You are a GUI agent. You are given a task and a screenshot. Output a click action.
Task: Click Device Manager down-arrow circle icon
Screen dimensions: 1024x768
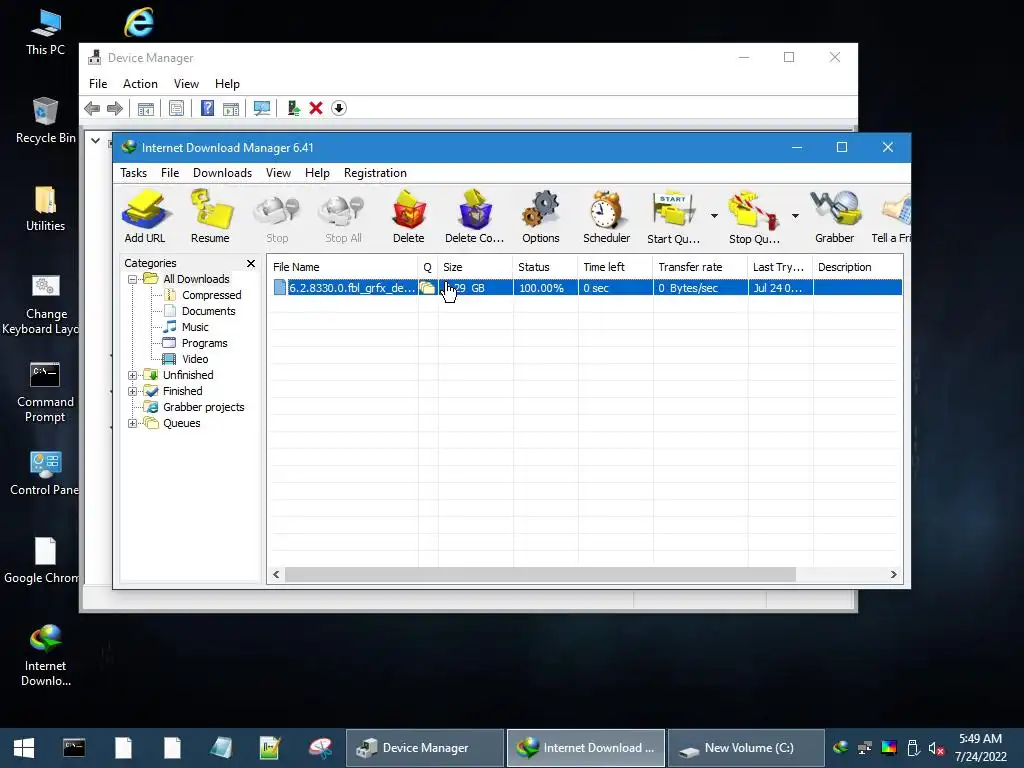pos(339,108)
